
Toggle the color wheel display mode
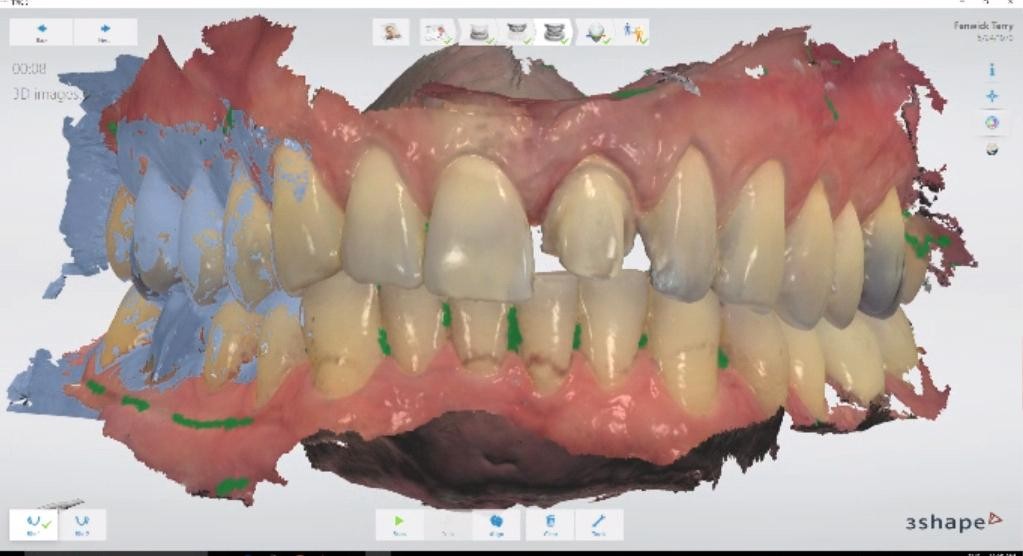(992, 122)
